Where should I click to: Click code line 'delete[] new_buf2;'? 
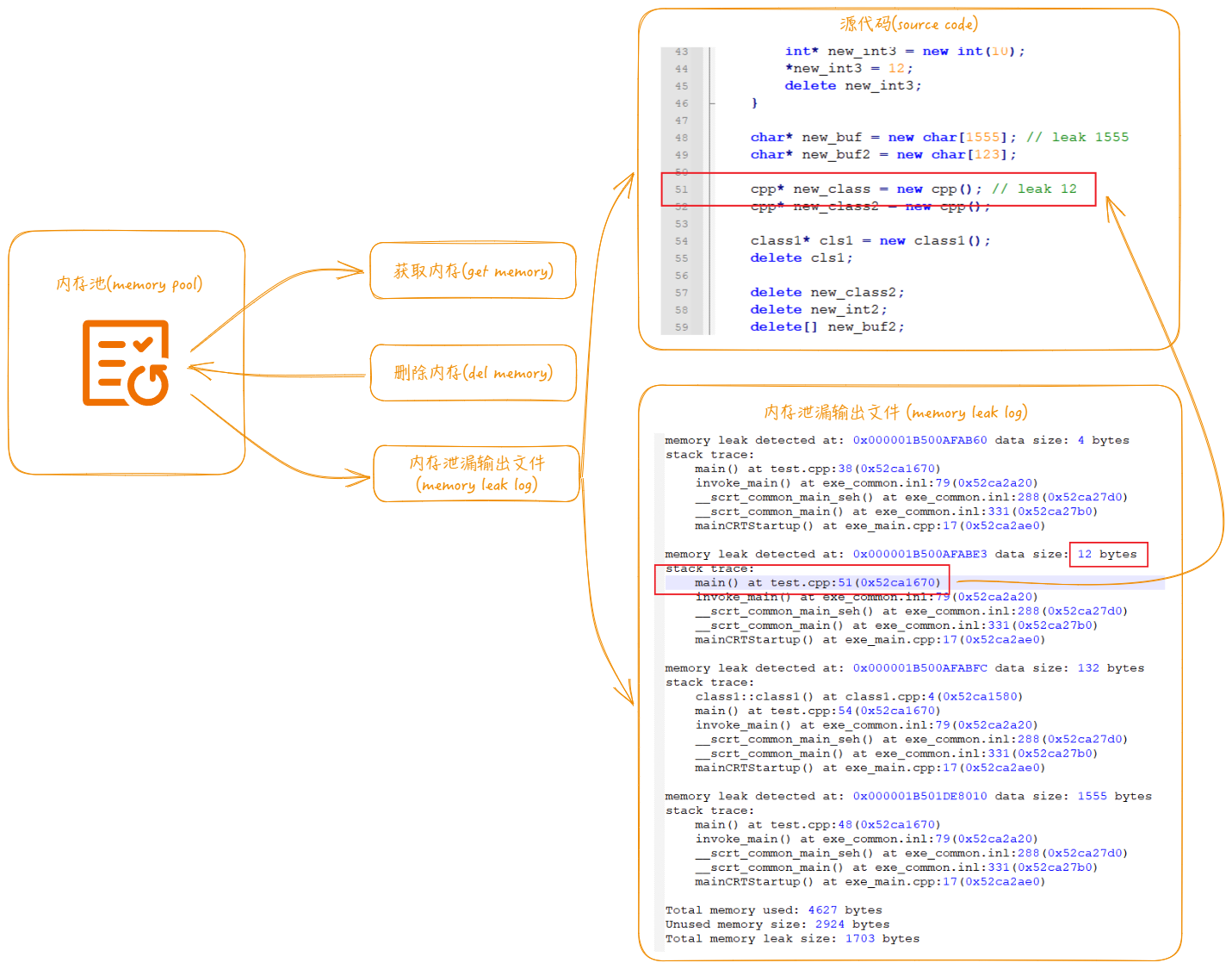click(827, 327)
